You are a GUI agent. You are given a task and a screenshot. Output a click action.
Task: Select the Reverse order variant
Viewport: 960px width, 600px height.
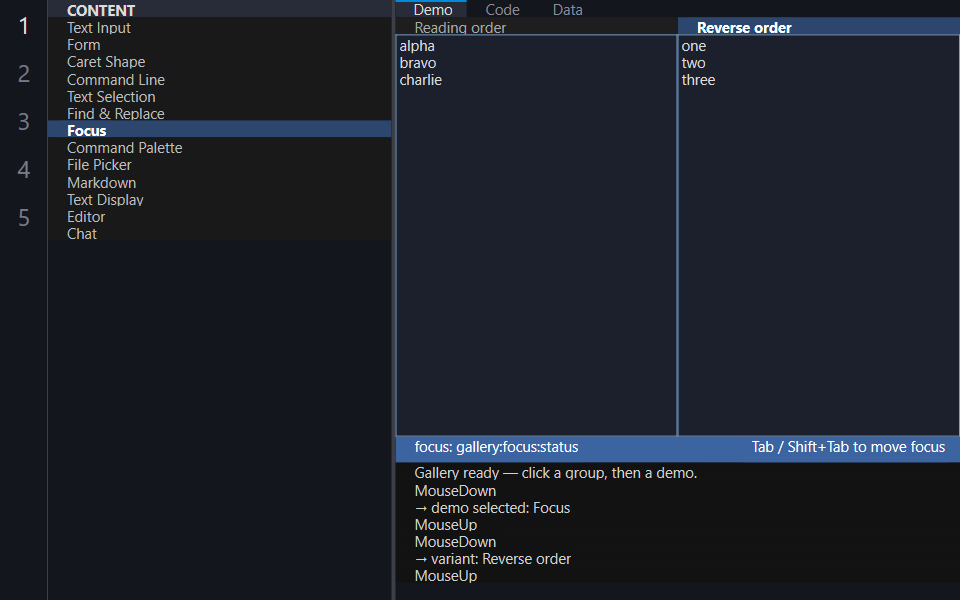819,28
